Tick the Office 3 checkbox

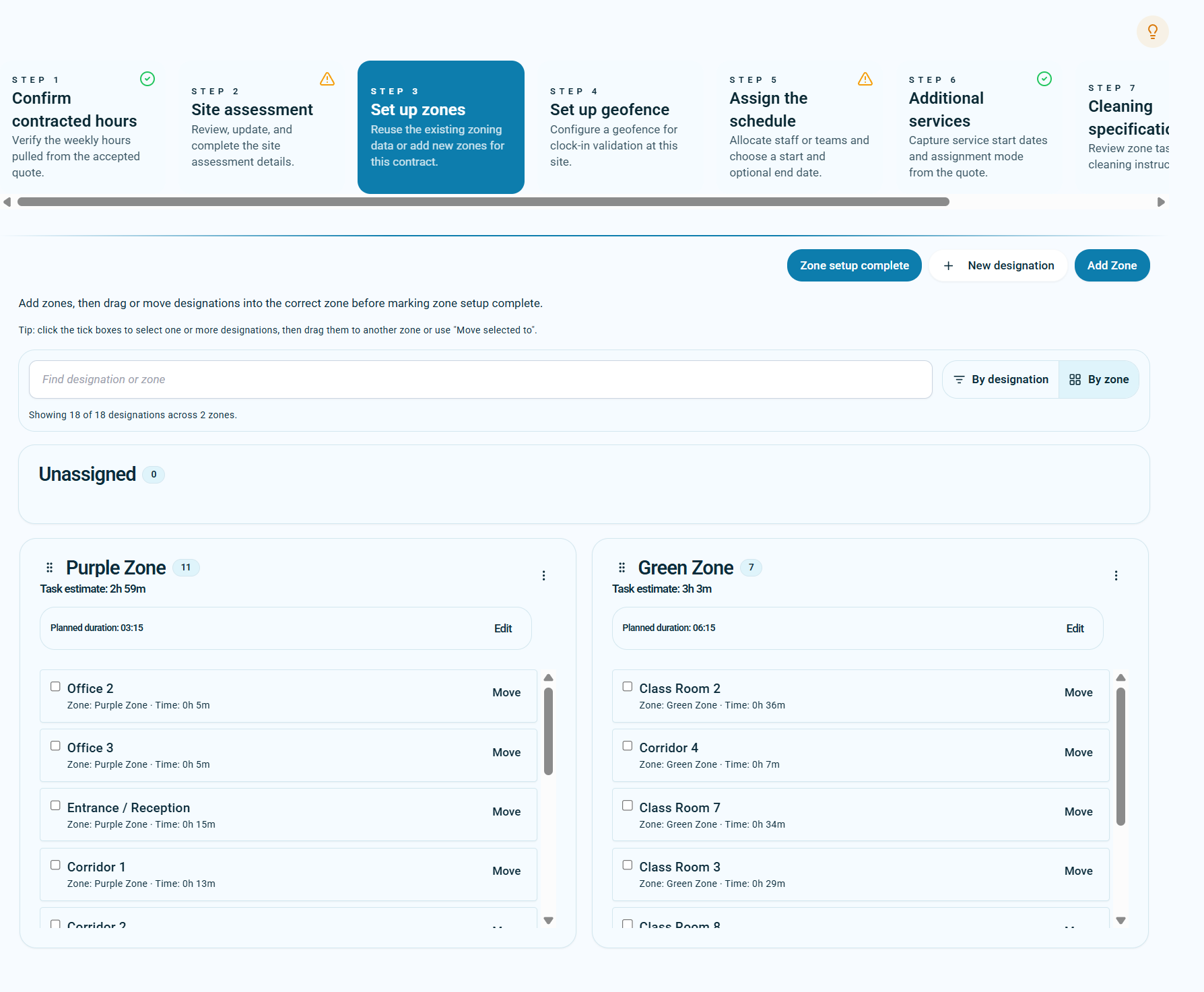tap(55, 746)
